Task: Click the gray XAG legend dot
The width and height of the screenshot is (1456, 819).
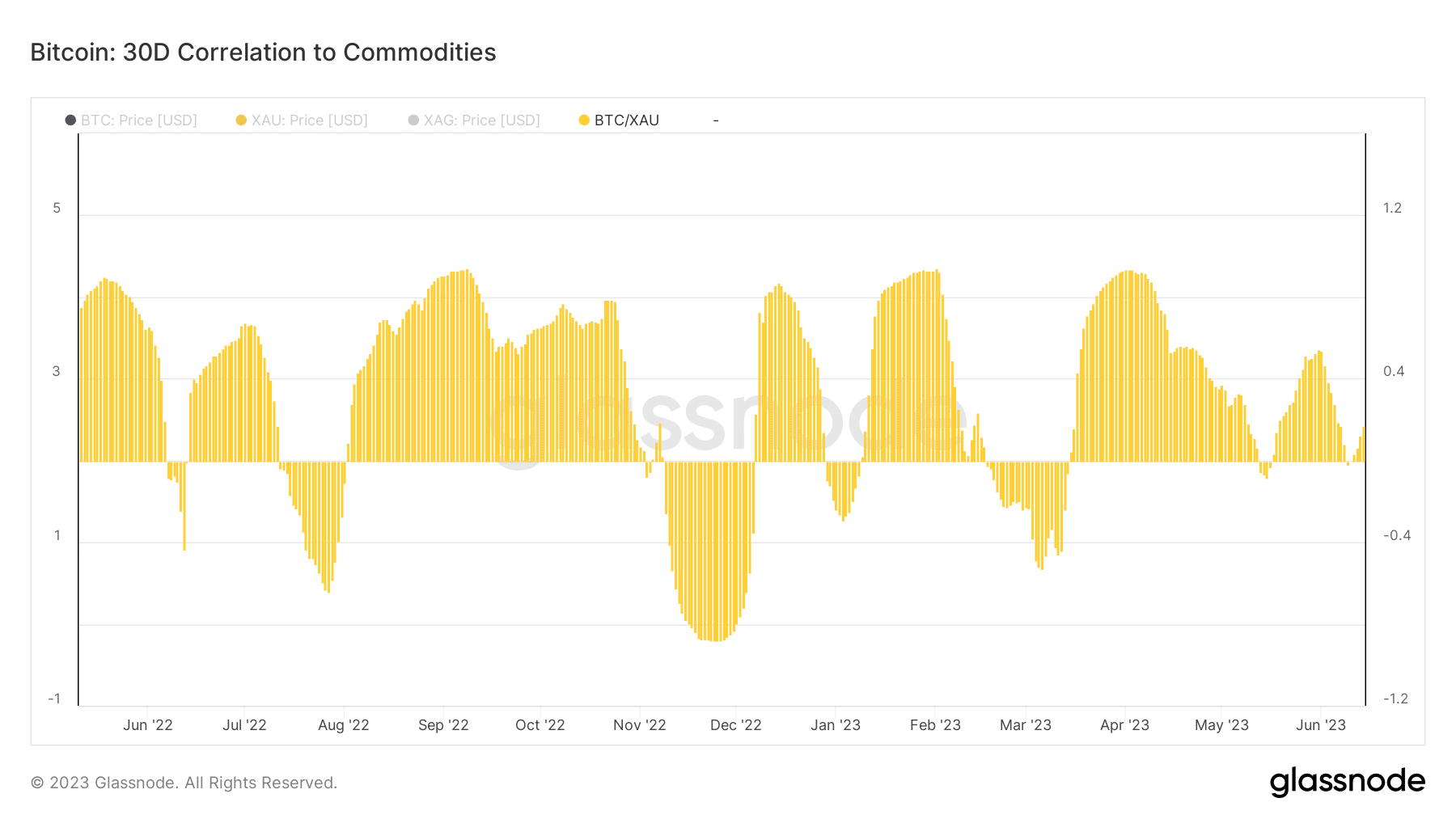Action: point(413,120)
